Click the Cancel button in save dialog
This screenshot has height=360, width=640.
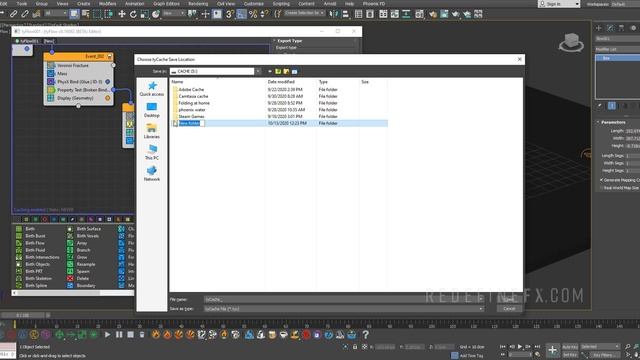coord(509,309)
